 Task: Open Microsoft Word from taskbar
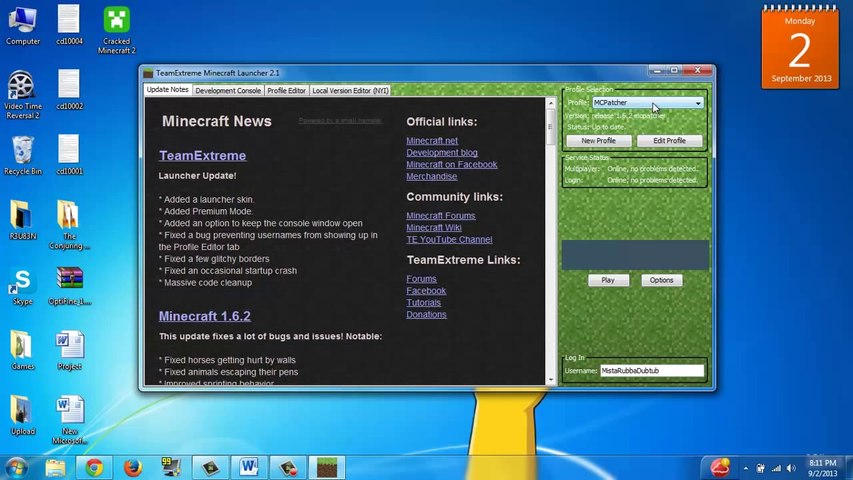pos(249,467)
